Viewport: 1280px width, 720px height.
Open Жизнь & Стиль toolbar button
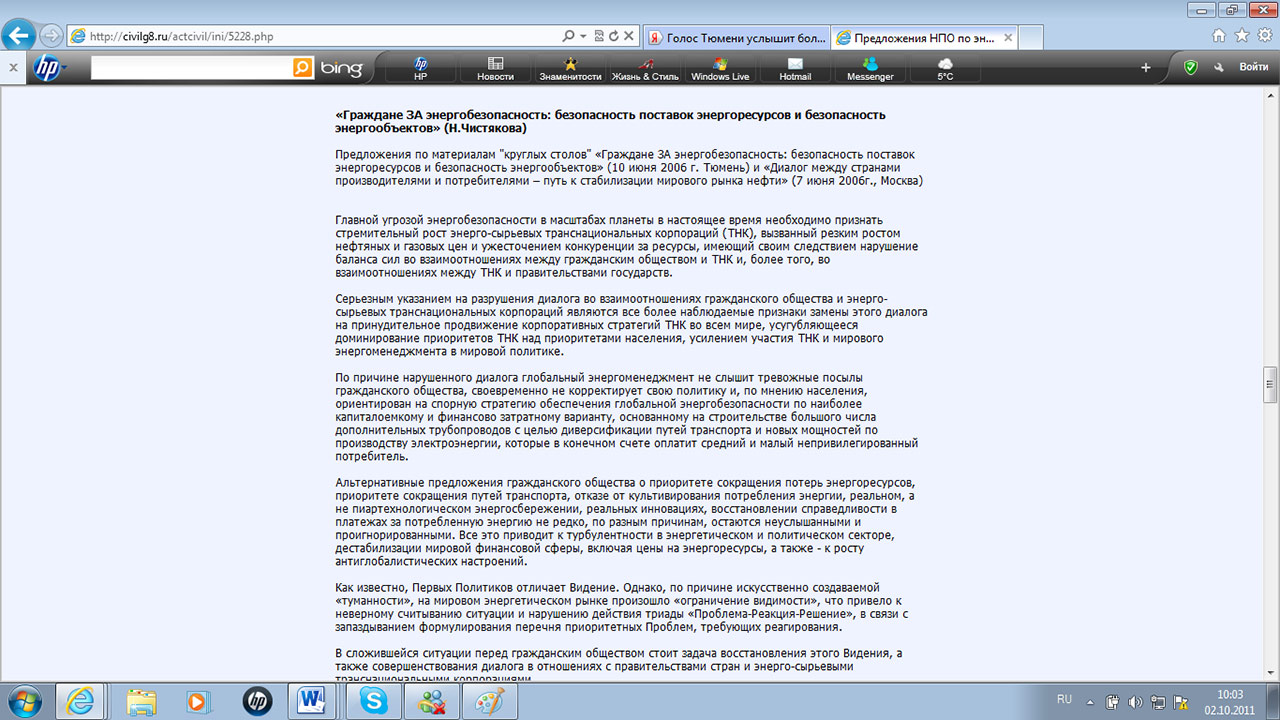(x=645, y=68)
